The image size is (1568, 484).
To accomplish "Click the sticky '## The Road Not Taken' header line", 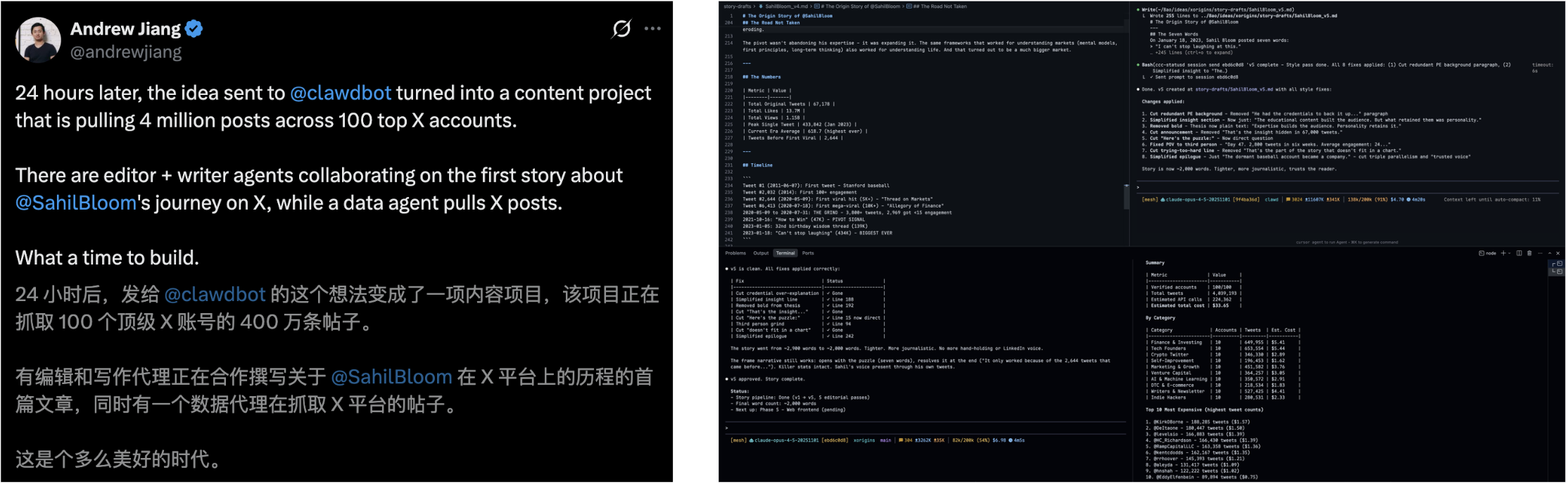I will pyautogui.click(x=771, y=23).
